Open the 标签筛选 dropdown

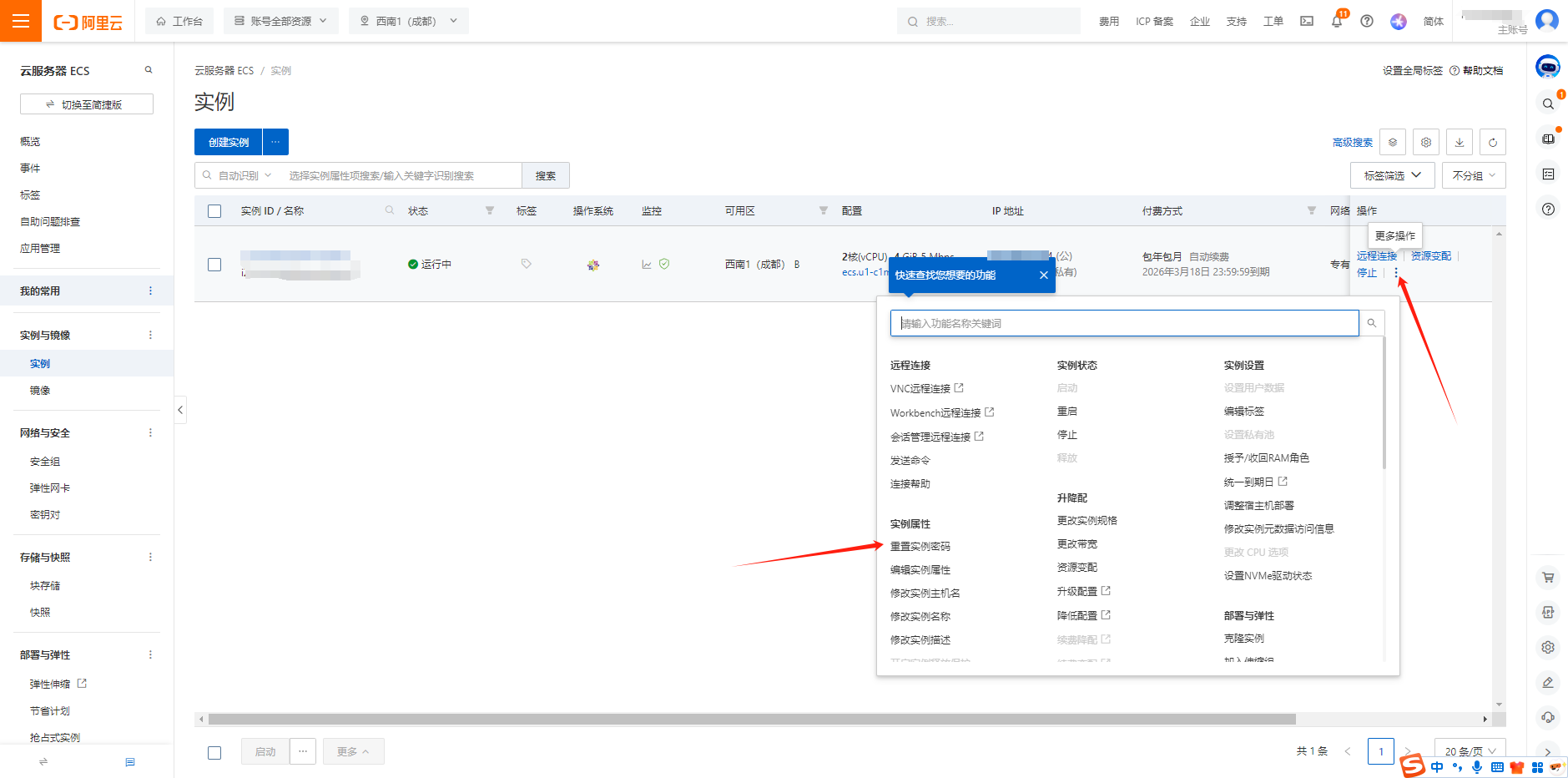[1392, 175]
